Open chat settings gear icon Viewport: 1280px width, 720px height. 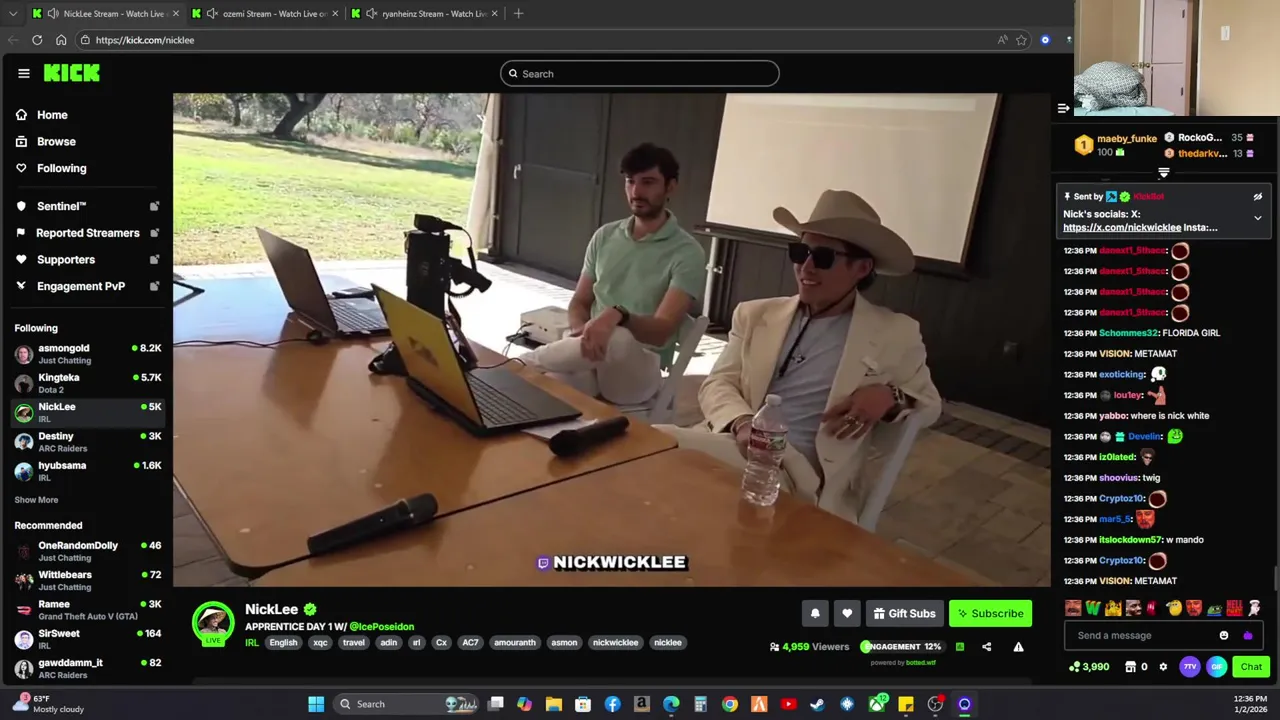click(x=1163, y=667)
